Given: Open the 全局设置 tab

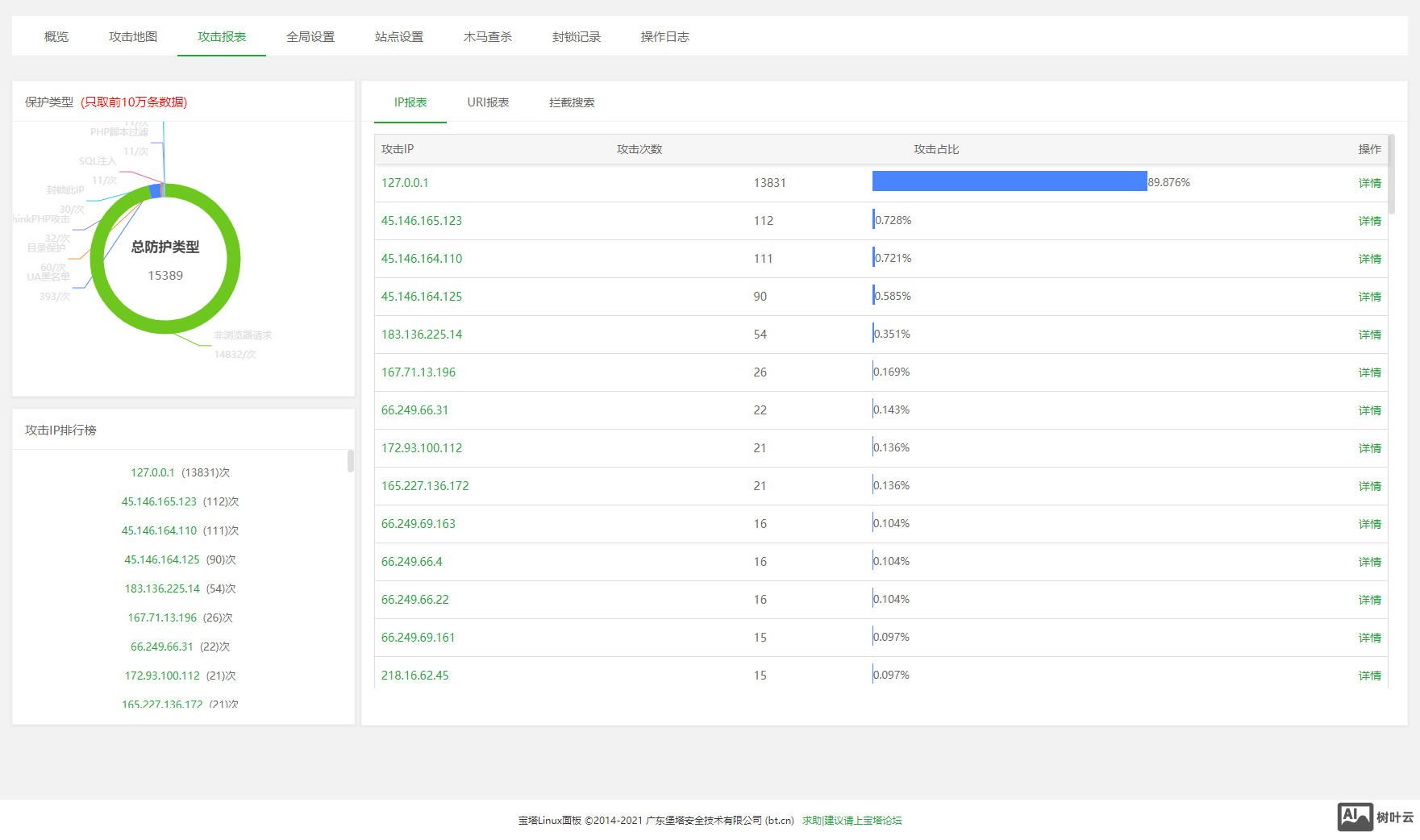Looking at the screenshot, I should 310,37.
